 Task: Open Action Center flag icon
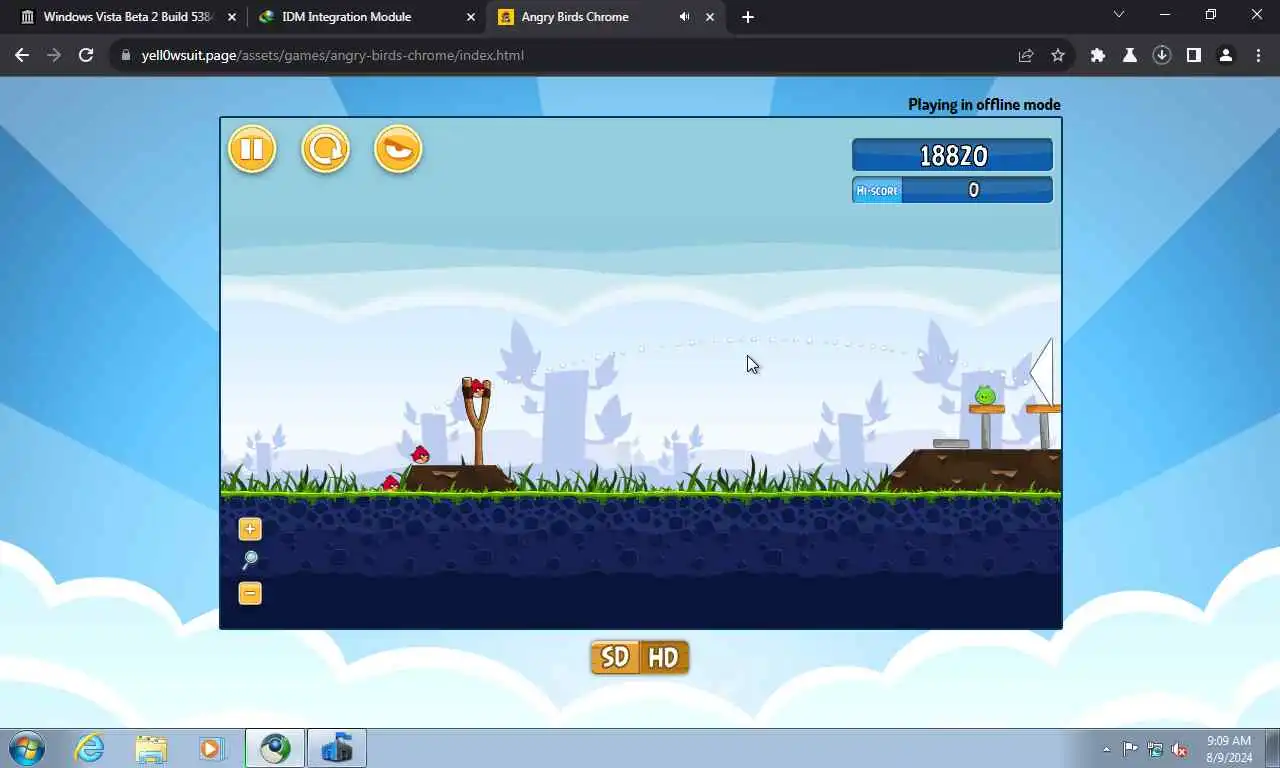point(1130,749)
